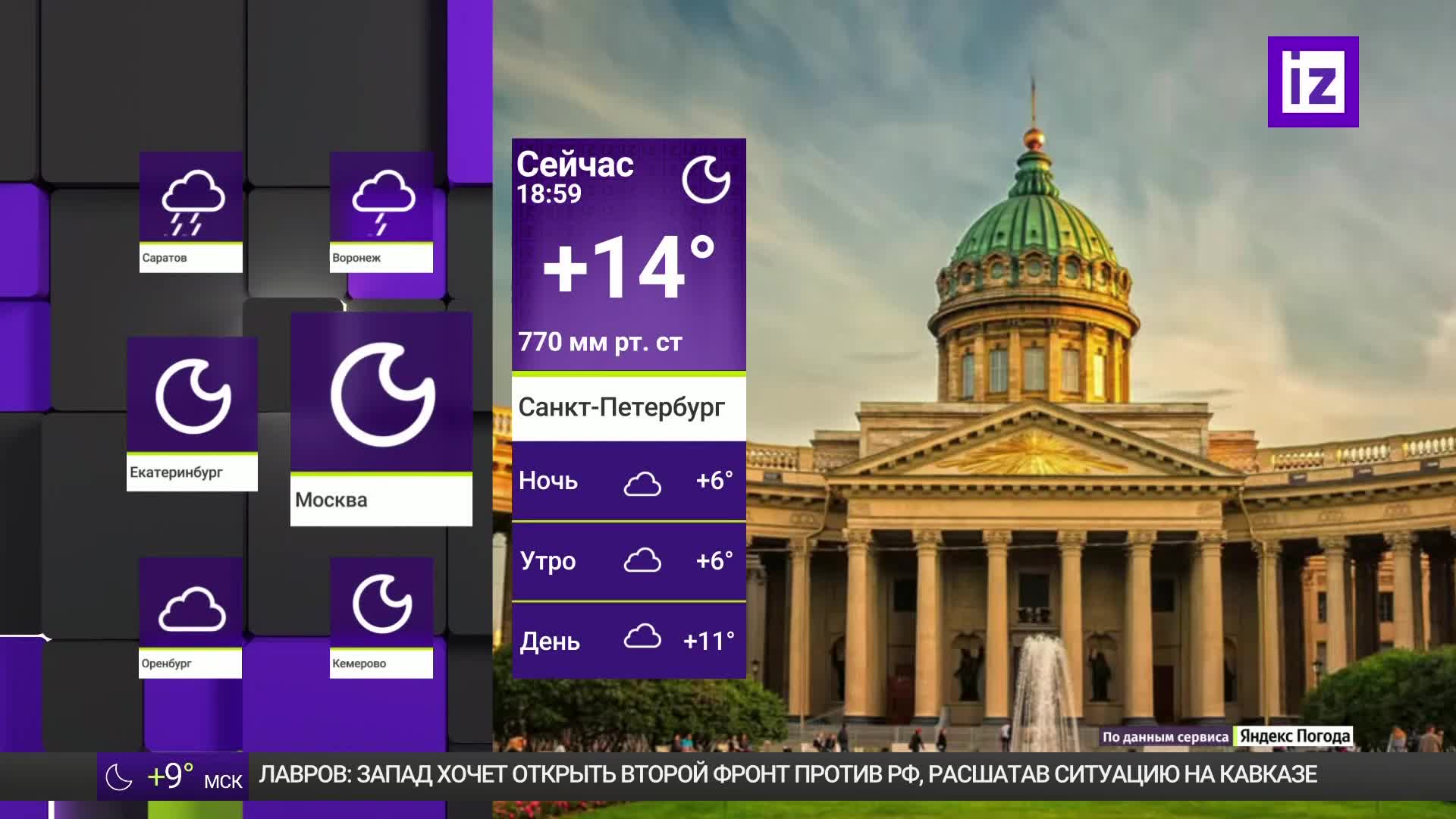This screenshot has width=1456, height=819.
Task: Click the moon icon in the bottom ticker
Action: [x=119, y=777]
